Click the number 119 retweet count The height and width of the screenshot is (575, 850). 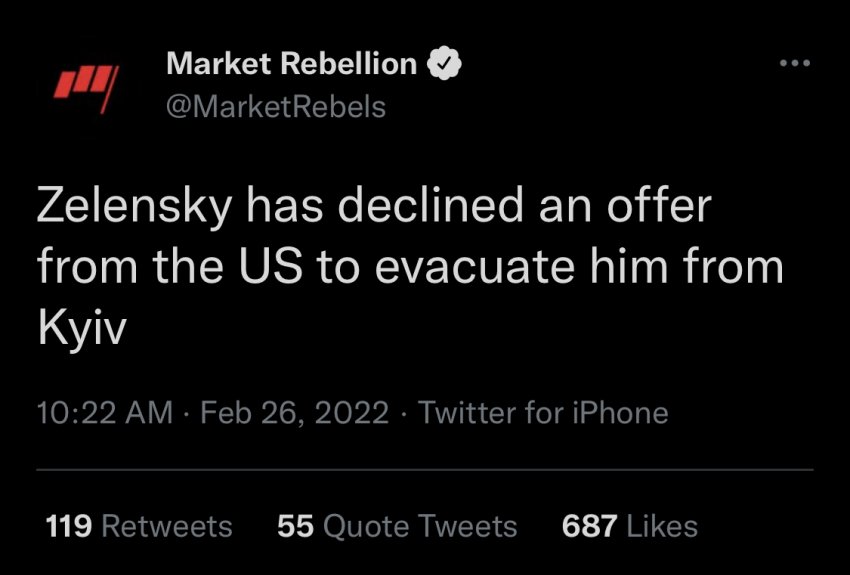69,526
